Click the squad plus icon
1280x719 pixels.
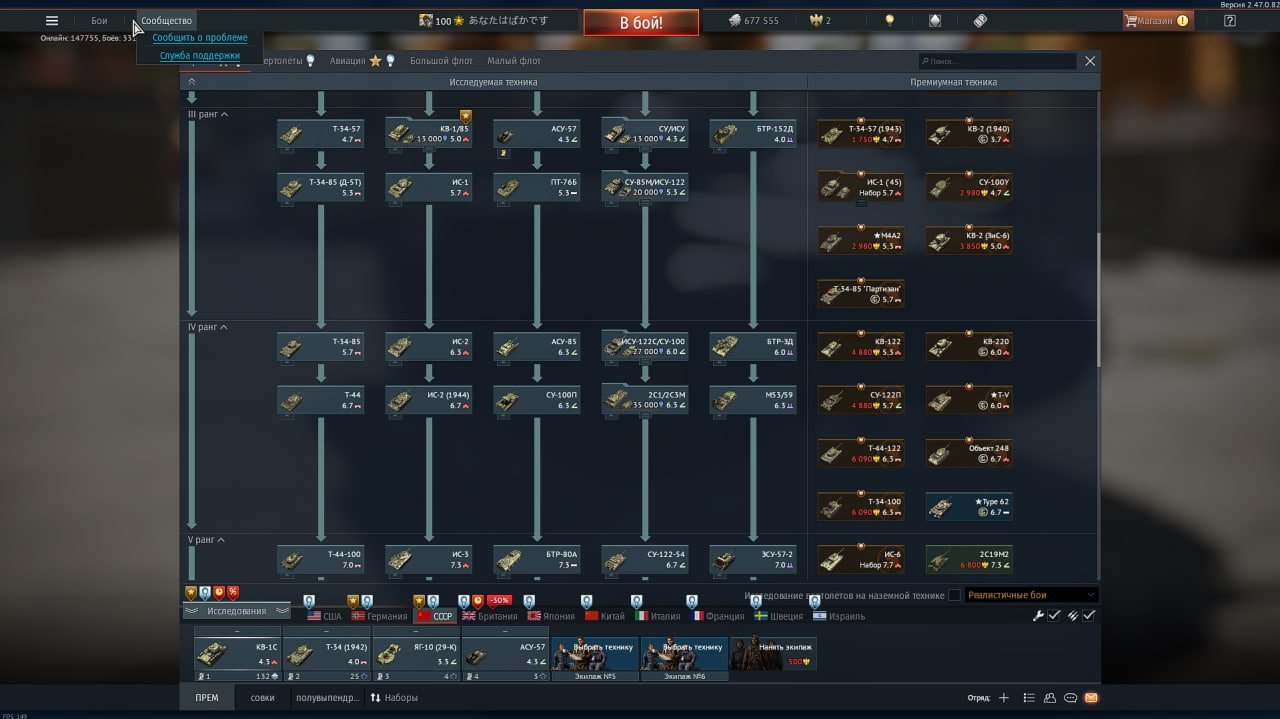tap(1004, 698)
